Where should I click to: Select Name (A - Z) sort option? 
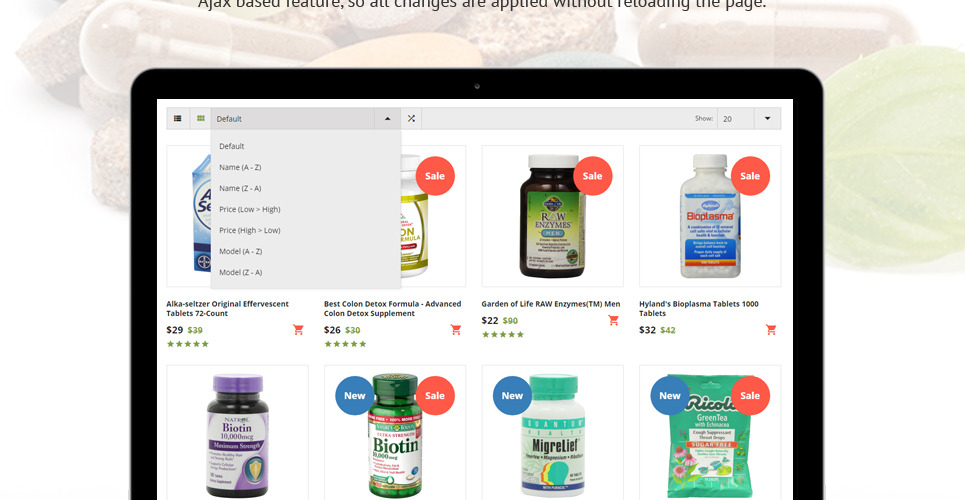[241, 167]
